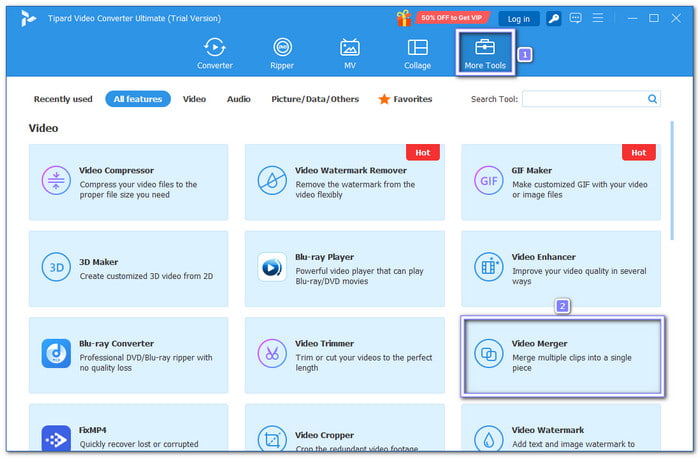Switch to the Ripper tab
The image size is (700, 458).
[282, 54]
